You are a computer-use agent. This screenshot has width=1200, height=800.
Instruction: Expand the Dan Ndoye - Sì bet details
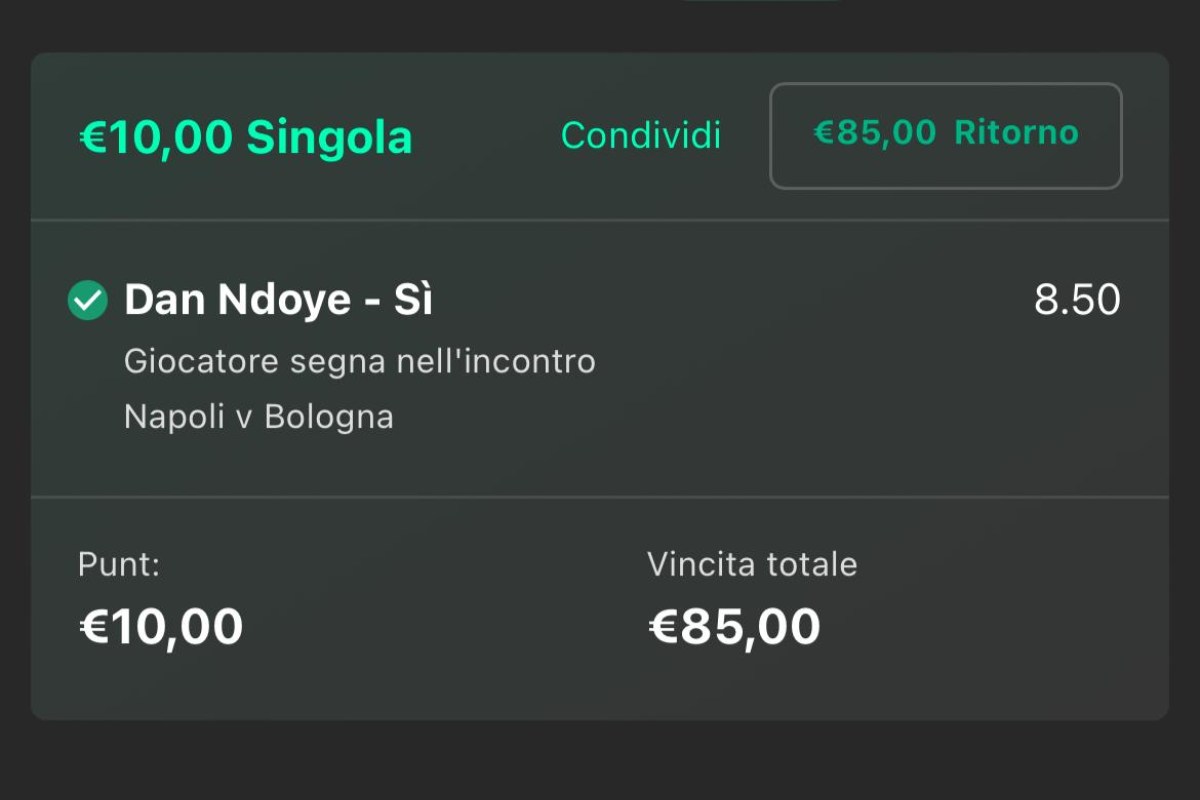[x=277, y=298]
